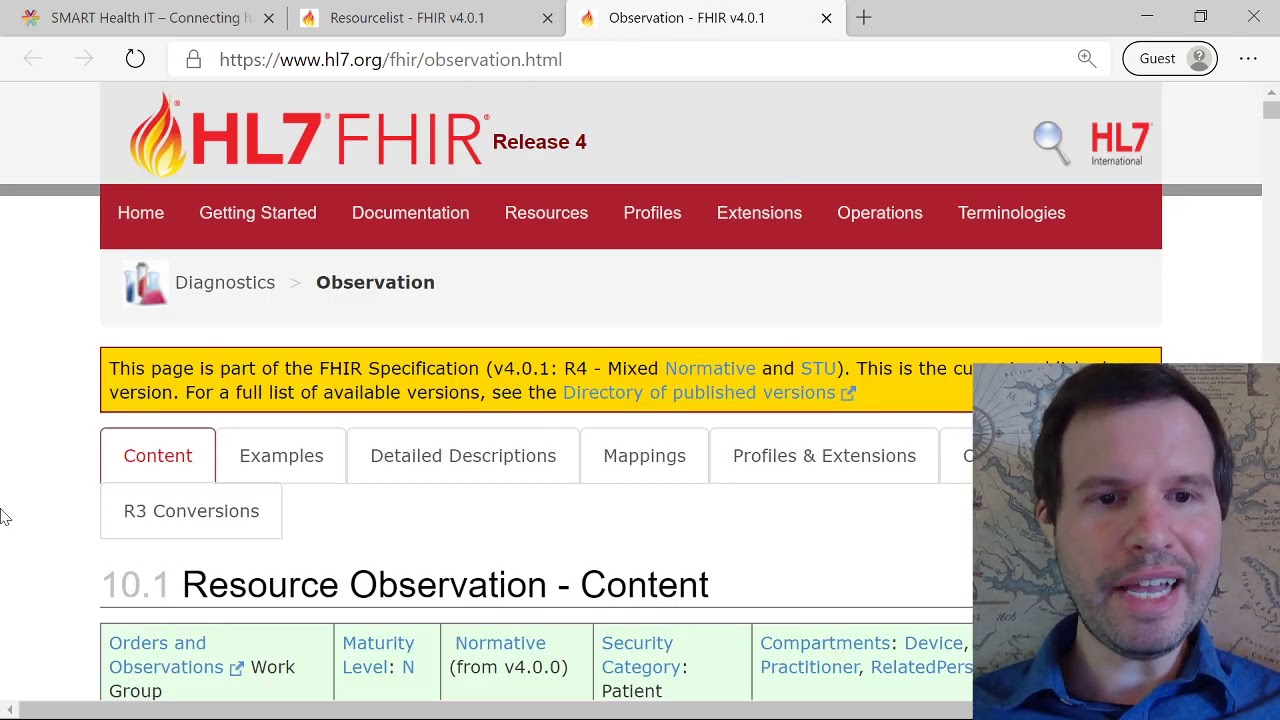Open Directory of published versions link
The image size is (1280, 720).
[x=699, y=393]
